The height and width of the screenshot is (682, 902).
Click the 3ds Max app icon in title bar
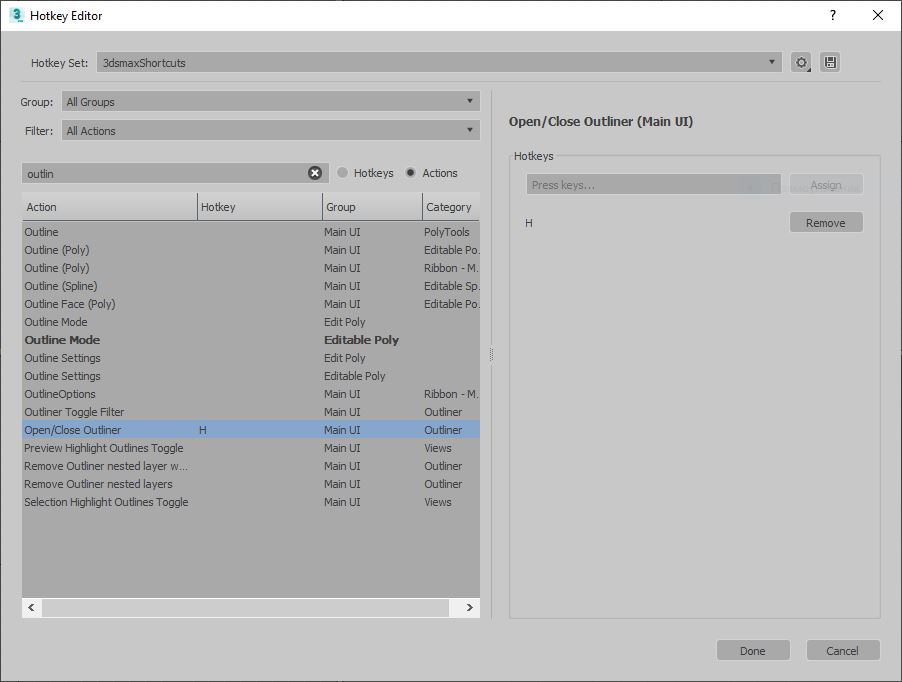(17, 16)
